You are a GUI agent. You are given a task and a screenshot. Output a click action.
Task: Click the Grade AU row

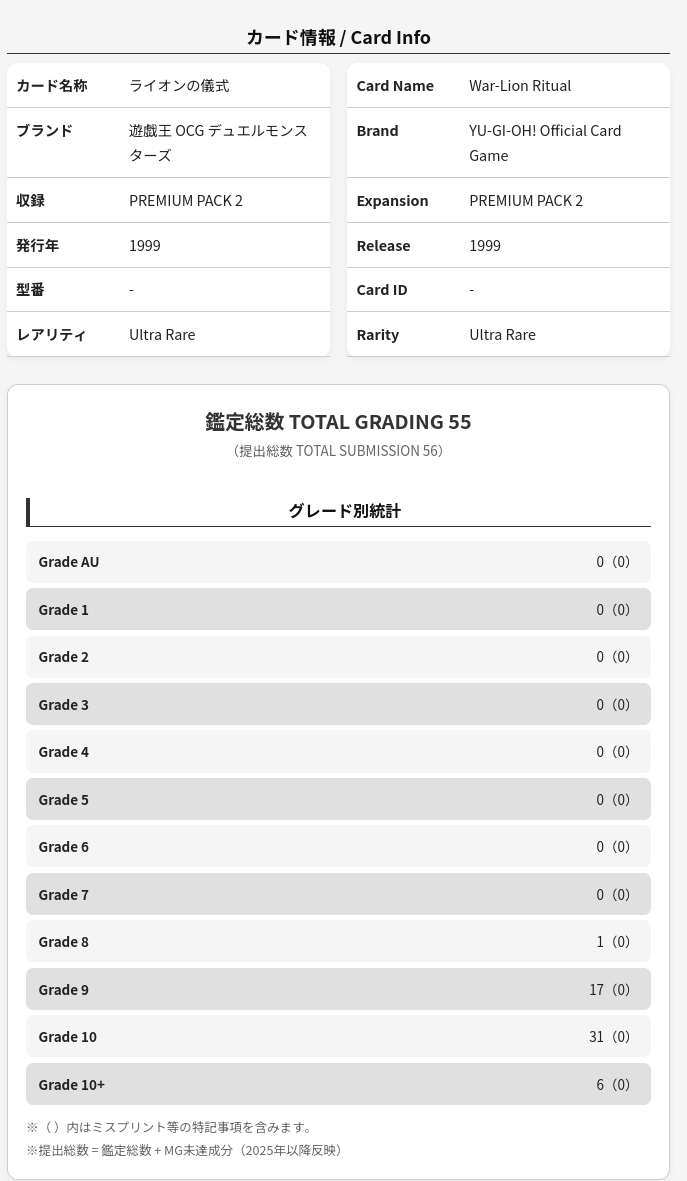[x=338, y=562]
